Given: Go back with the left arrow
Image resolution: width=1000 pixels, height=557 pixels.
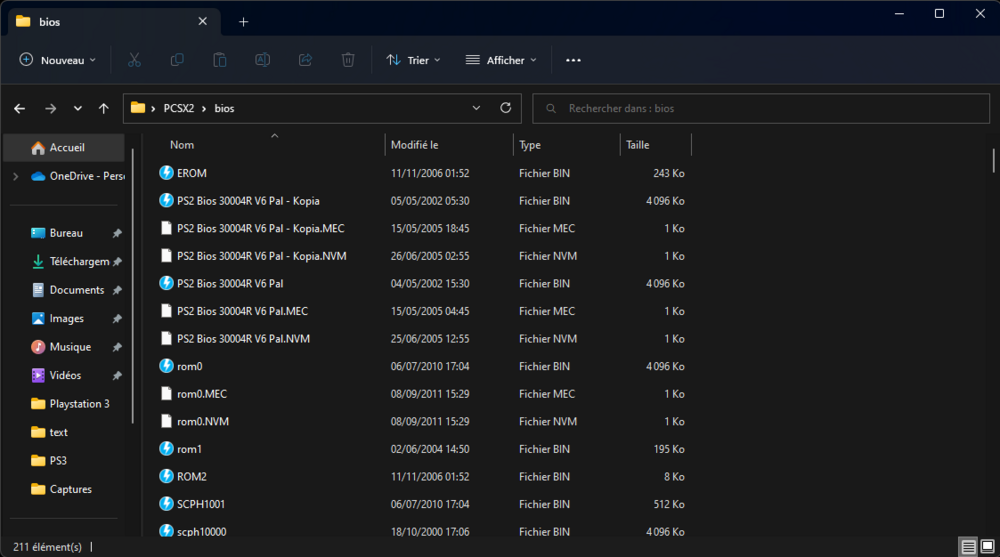Looking at the screenshot, I should (20, 108).
